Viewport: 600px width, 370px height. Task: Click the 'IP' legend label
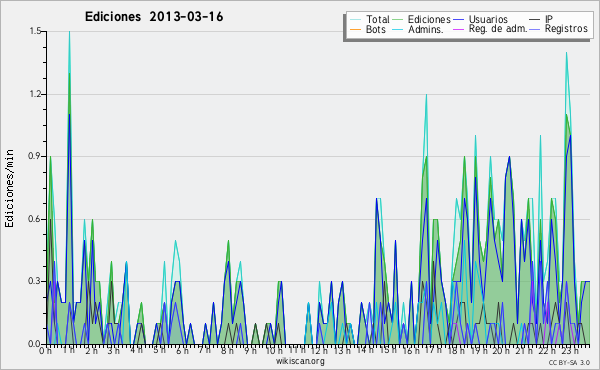coord(549,19)
